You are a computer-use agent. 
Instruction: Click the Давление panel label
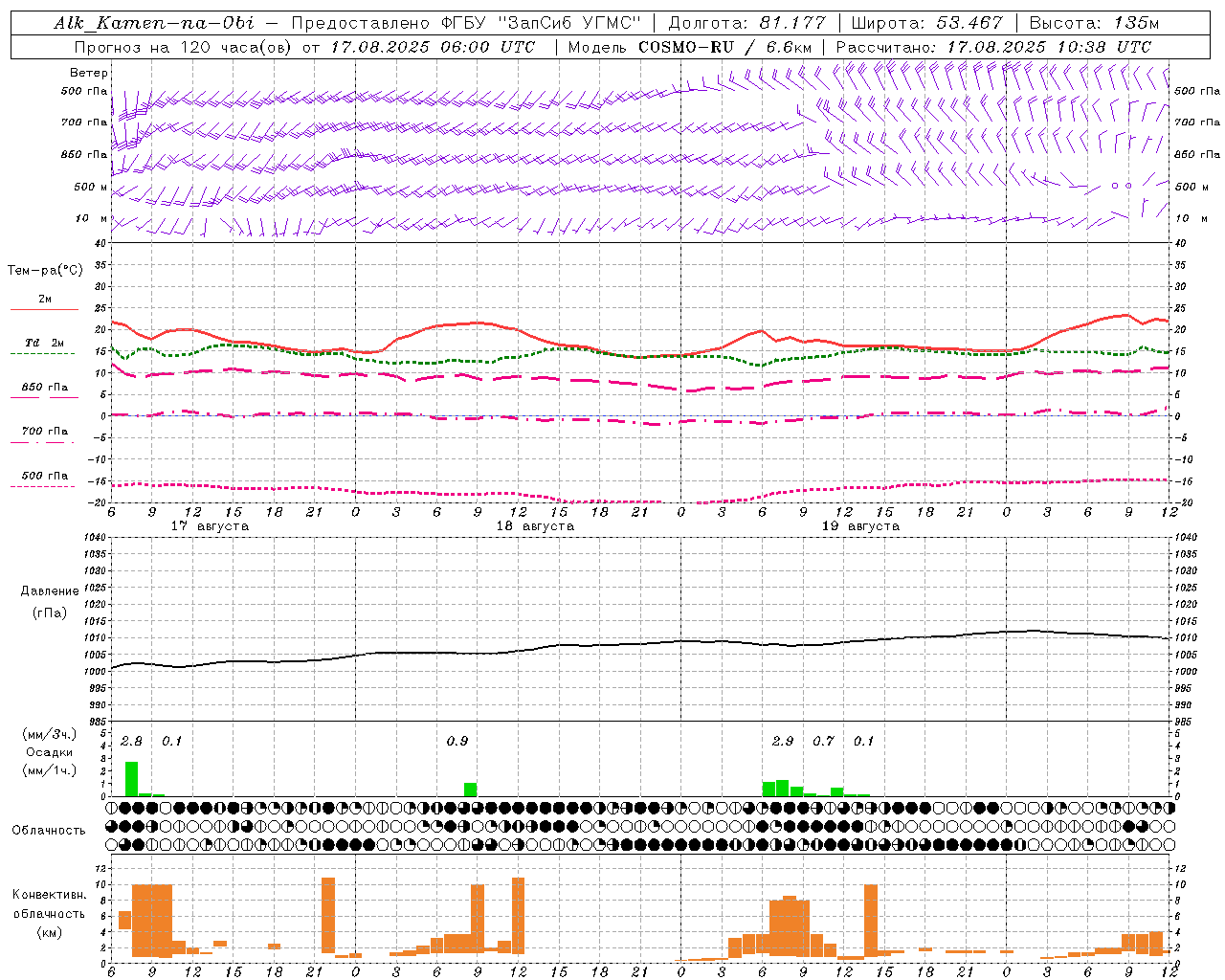click(x=50, y=591)
